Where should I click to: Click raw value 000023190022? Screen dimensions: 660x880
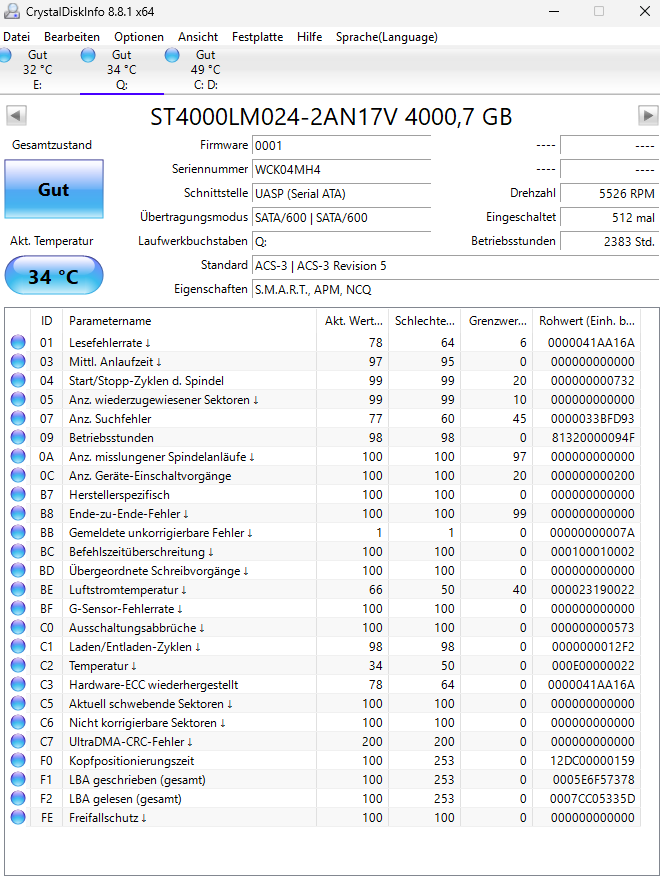pos(593,590)
